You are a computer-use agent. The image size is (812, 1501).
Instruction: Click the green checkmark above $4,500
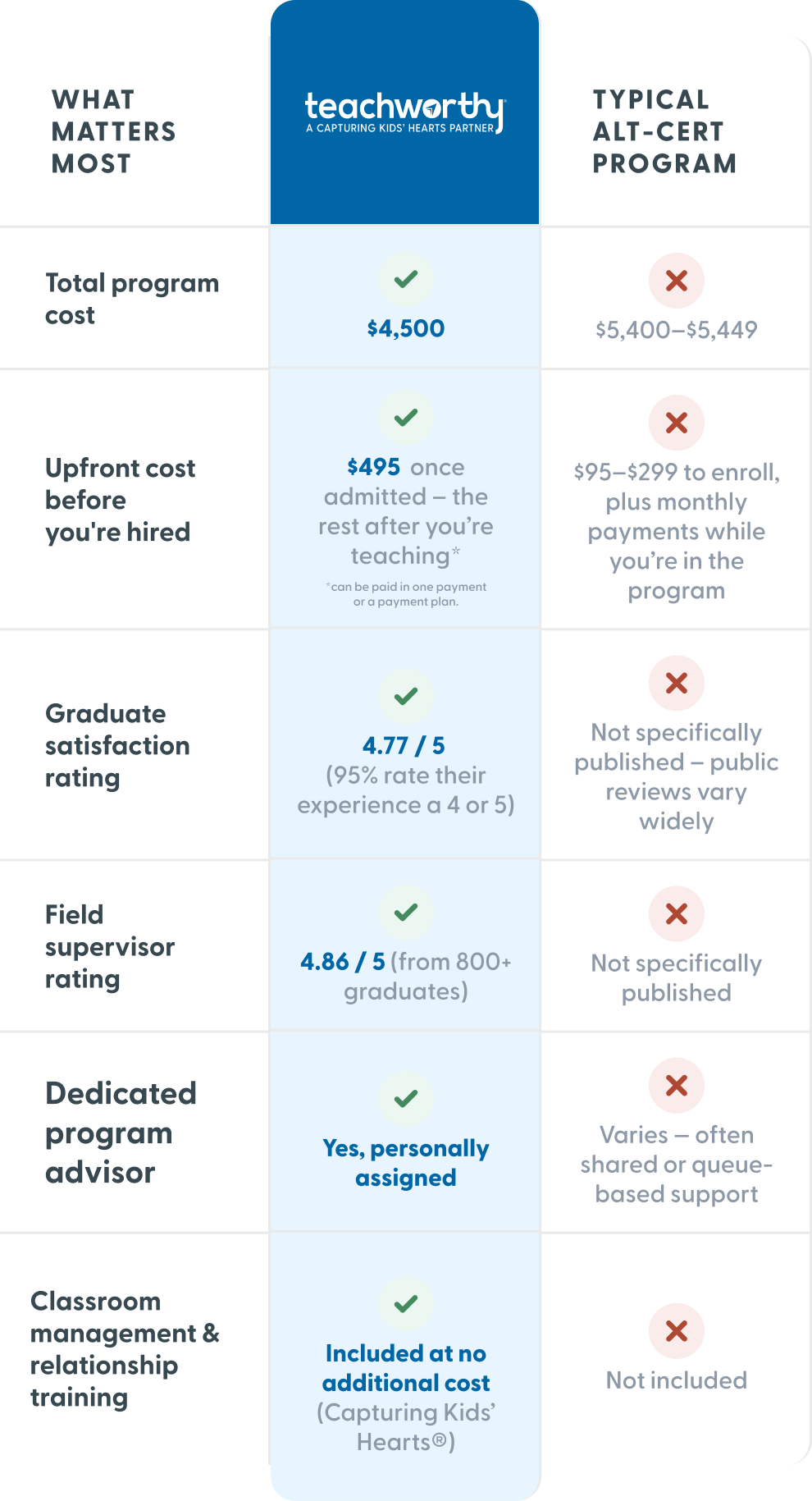(x=406, y=280)
